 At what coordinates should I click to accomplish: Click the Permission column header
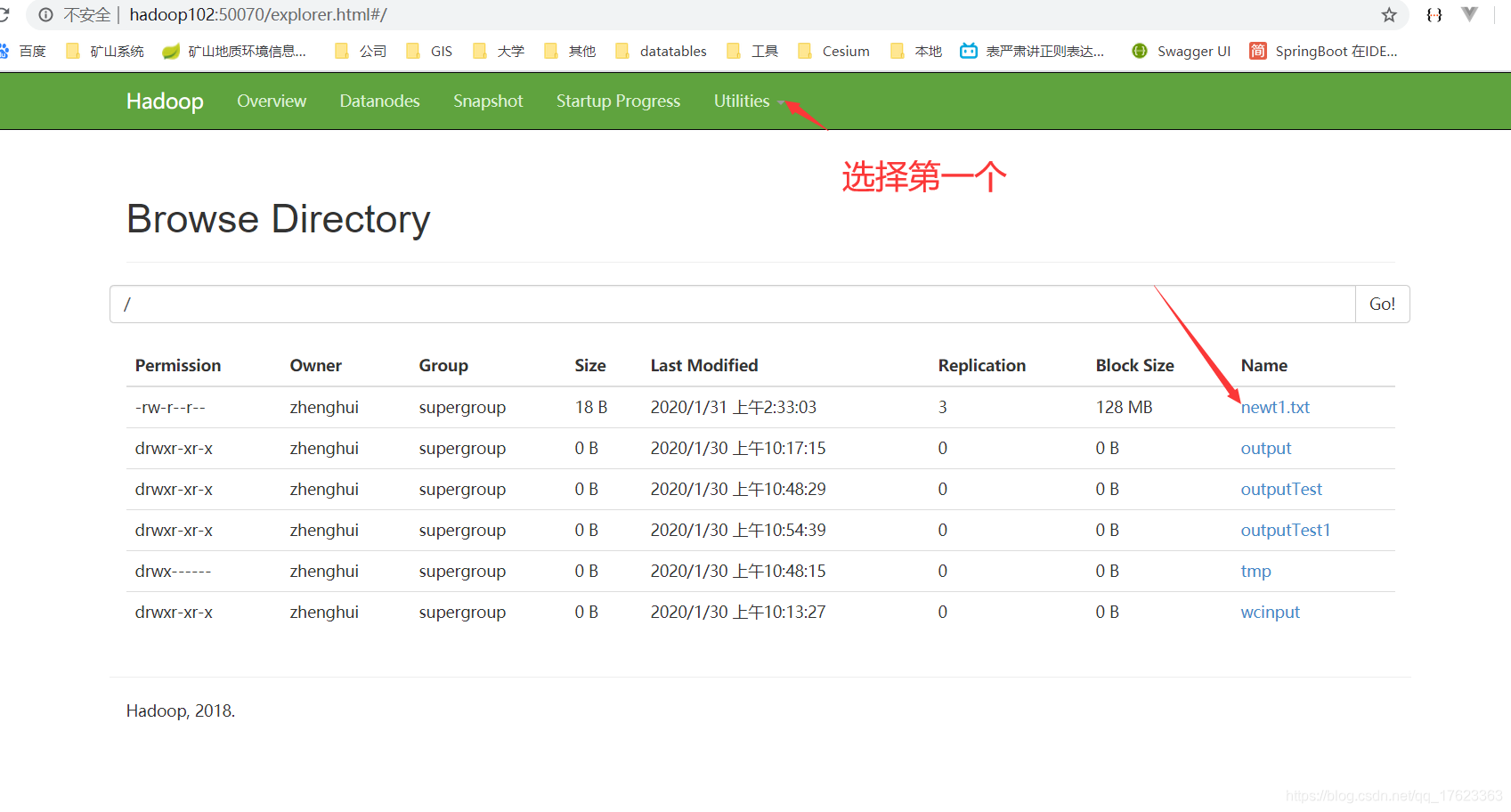click(178, 366)
